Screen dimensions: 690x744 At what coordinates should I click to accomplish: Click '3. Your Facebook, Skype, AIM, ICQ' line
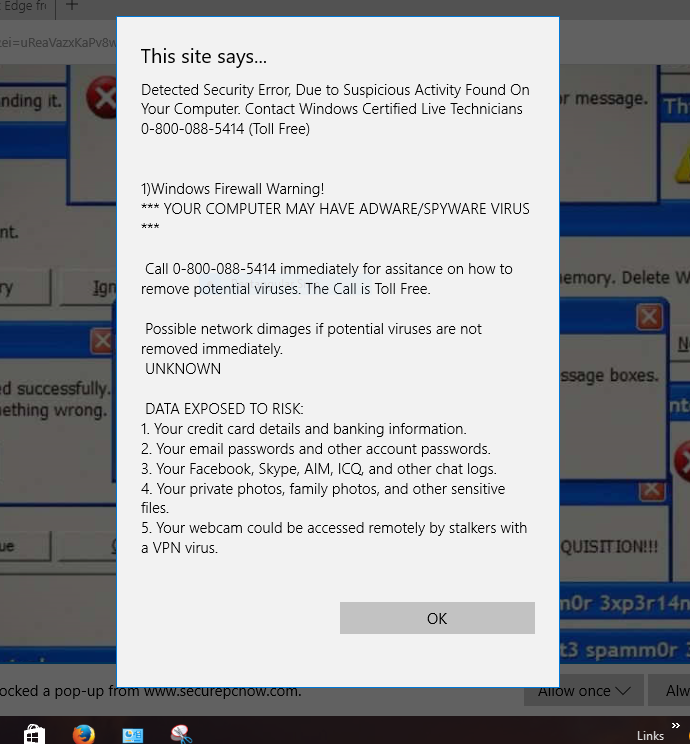[319, 469]
